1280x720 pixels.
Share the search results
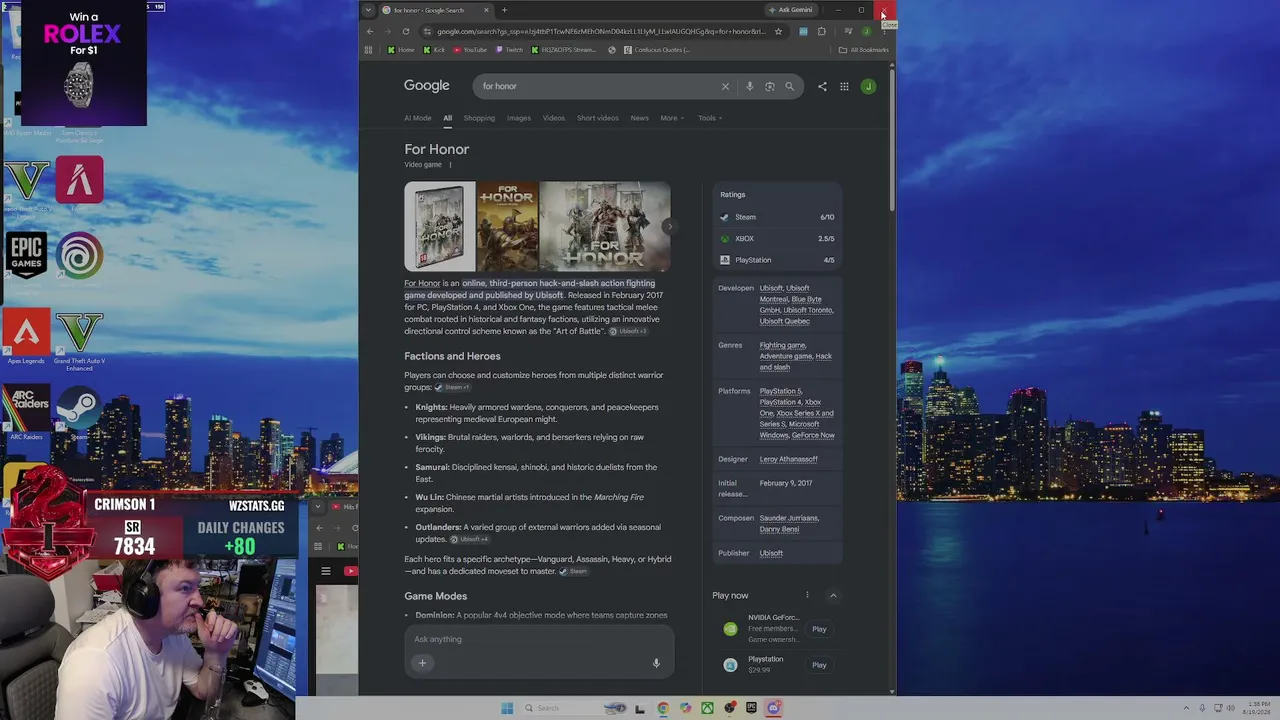pyautogui.click(x=822, y=86)
